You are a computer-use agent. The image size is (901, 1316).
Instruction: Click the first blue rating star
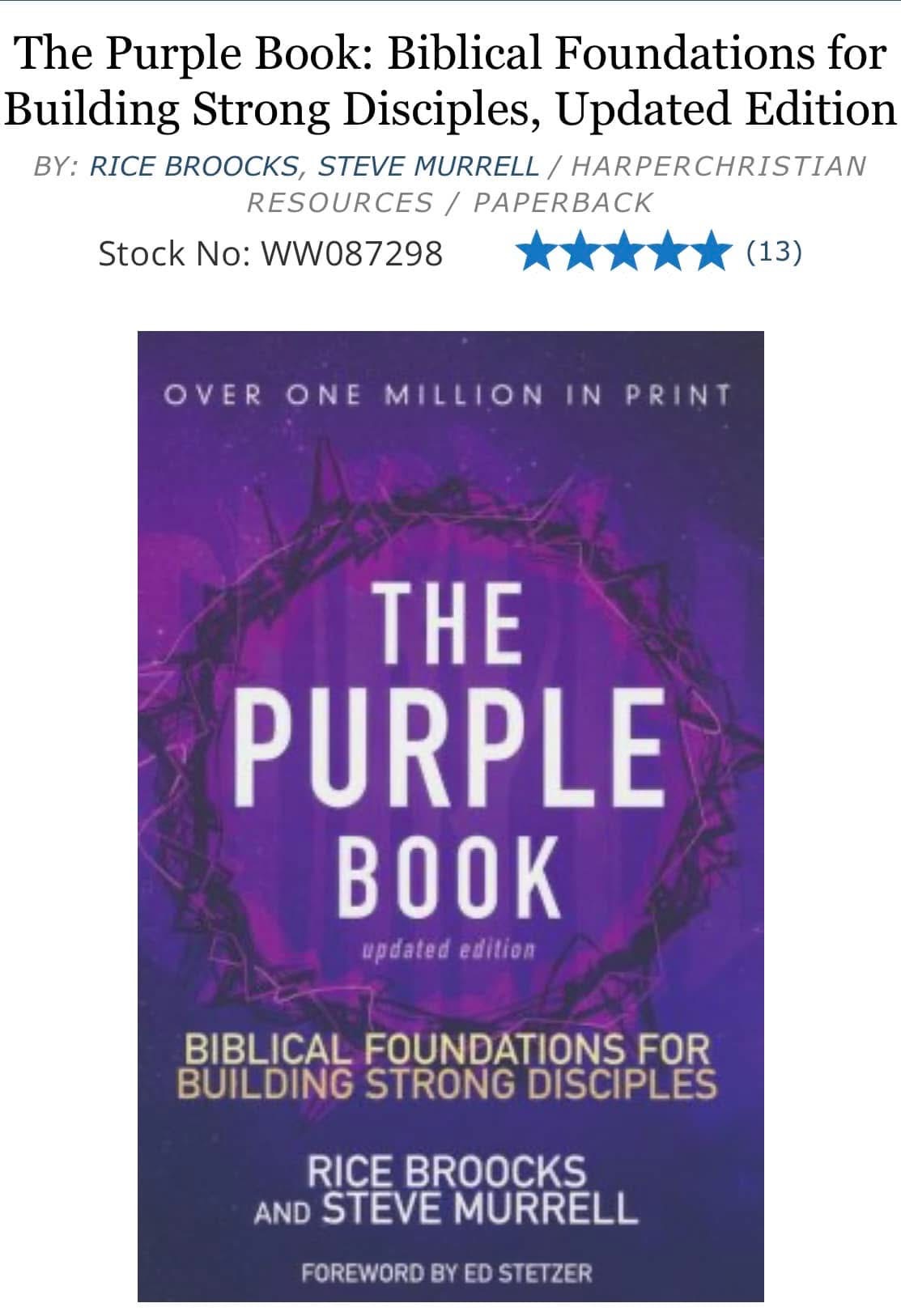coord(537,251)
